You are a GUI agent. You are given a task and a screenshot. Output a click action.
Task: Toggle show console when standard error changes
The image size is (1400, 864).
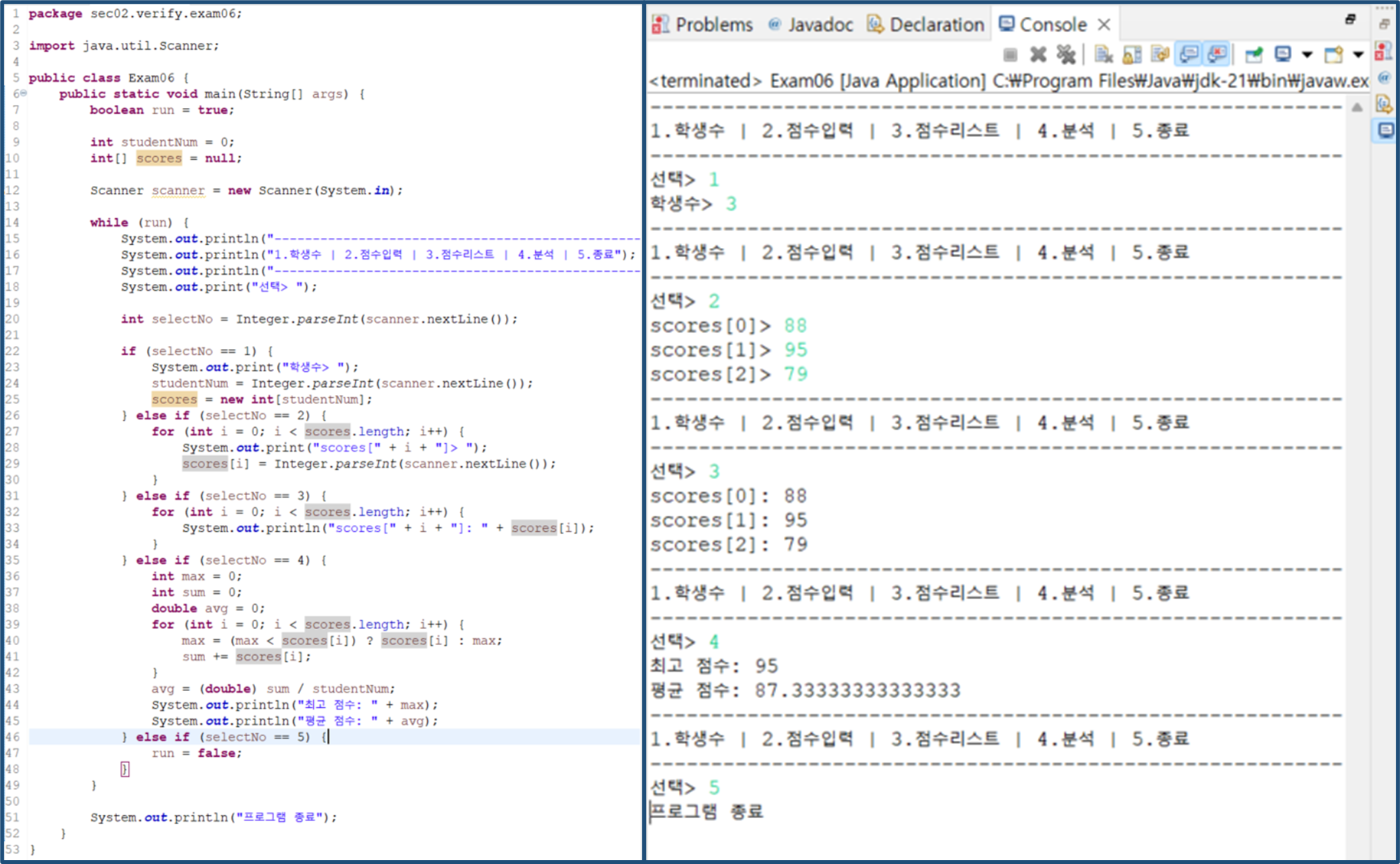click(1216, 54)
